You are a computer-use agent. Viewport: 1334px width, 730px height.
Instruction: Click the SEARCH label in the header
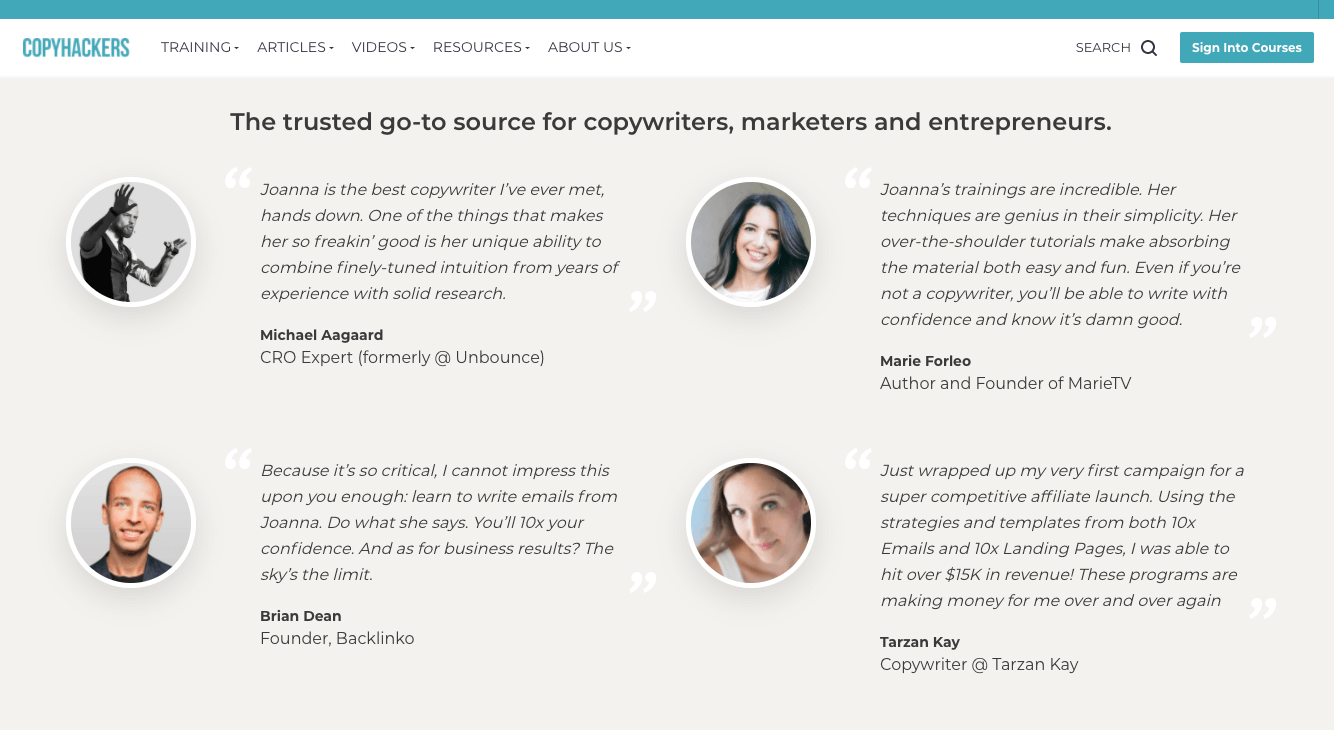(1103, 47)
